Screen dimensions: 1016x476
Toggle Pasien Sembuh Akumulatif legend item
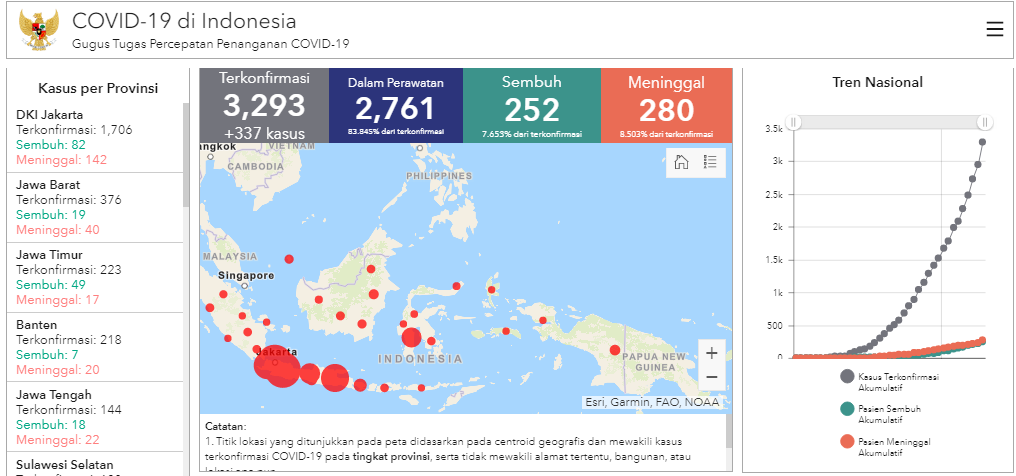click(x=881, y=413)
